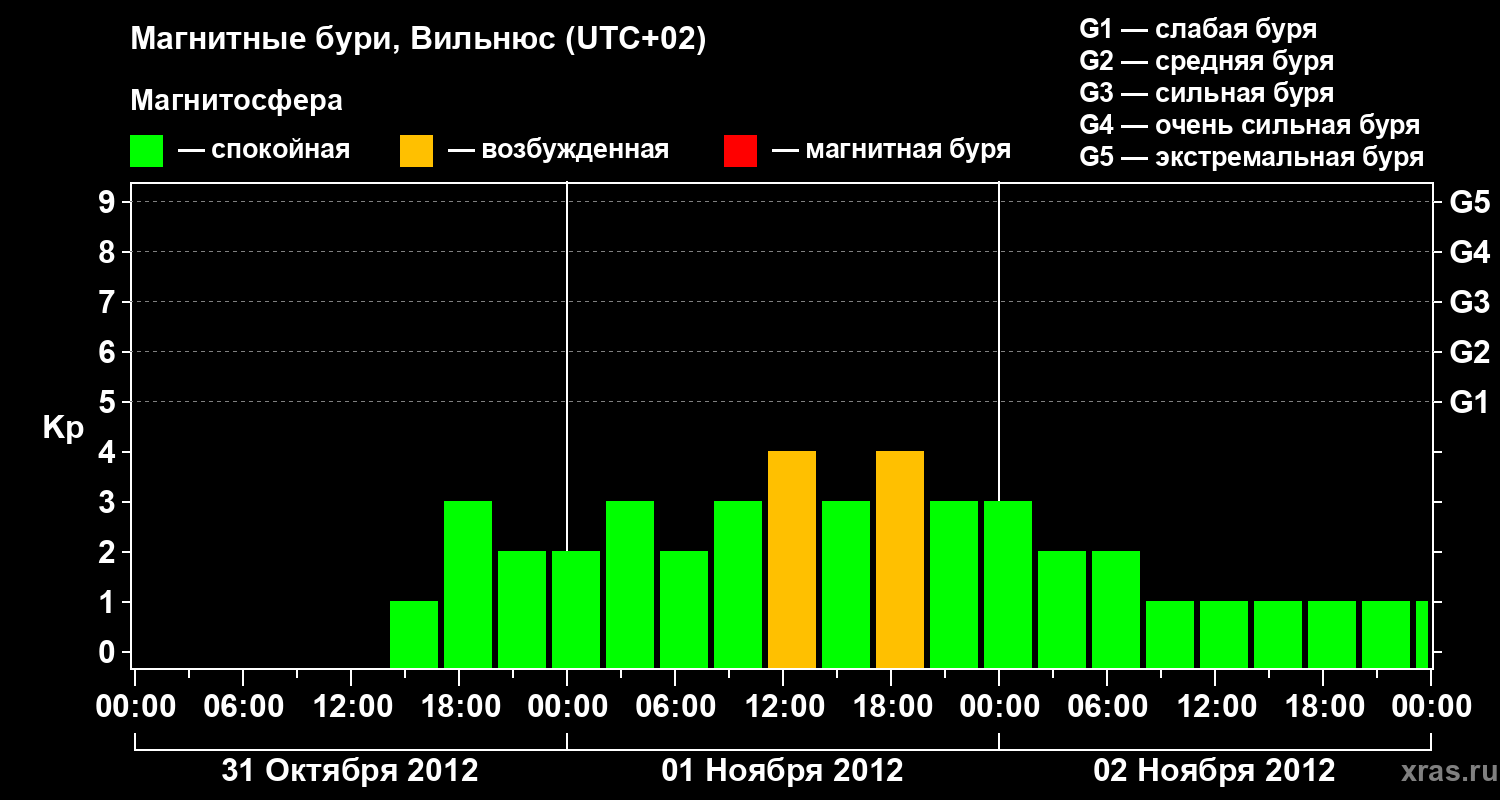1500x800 pixels.
Task: Click the green Kp 1 bar at 12:00 on 02 Ноября
Action: [1224, 635]
